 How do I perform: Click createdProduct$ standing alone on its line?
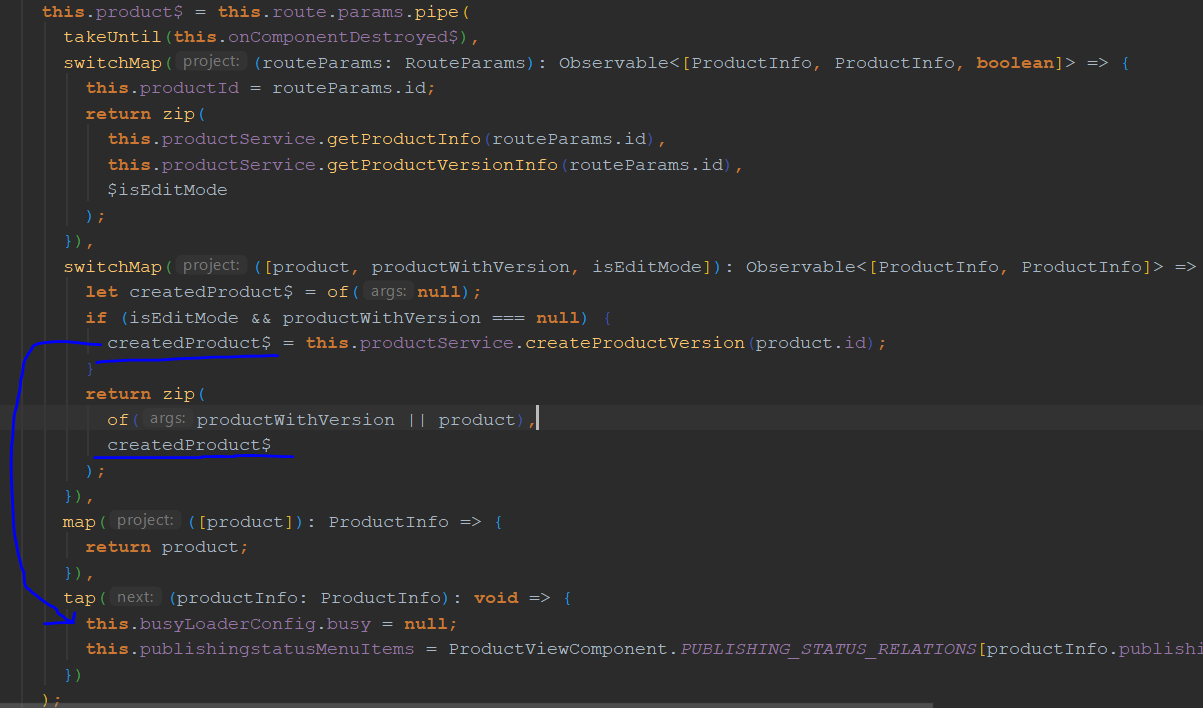pos(189,445)
